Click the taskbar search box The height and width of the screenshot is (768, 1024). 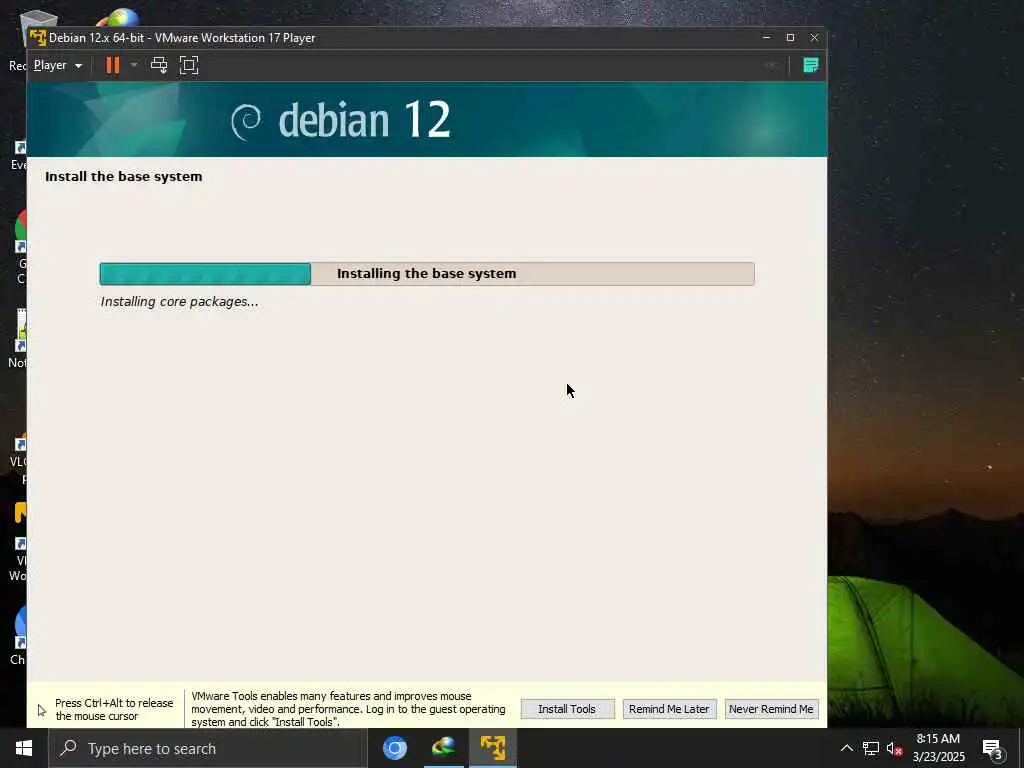tap(208, 748)
